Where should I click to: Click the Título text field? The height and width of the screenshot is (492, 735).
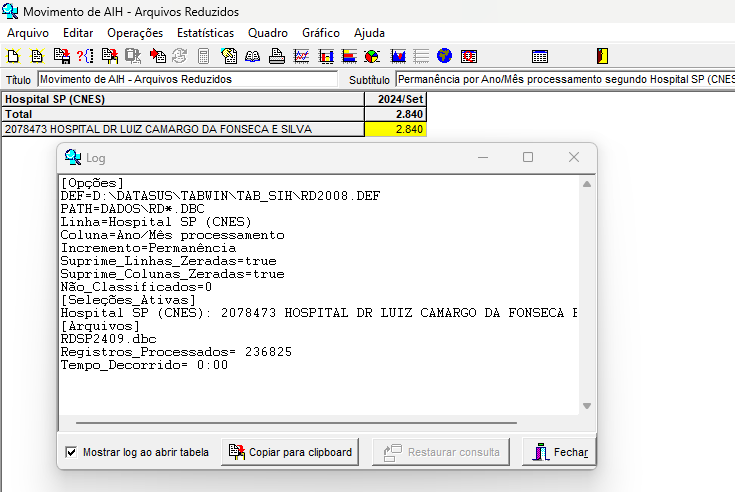tap(188, 79)
